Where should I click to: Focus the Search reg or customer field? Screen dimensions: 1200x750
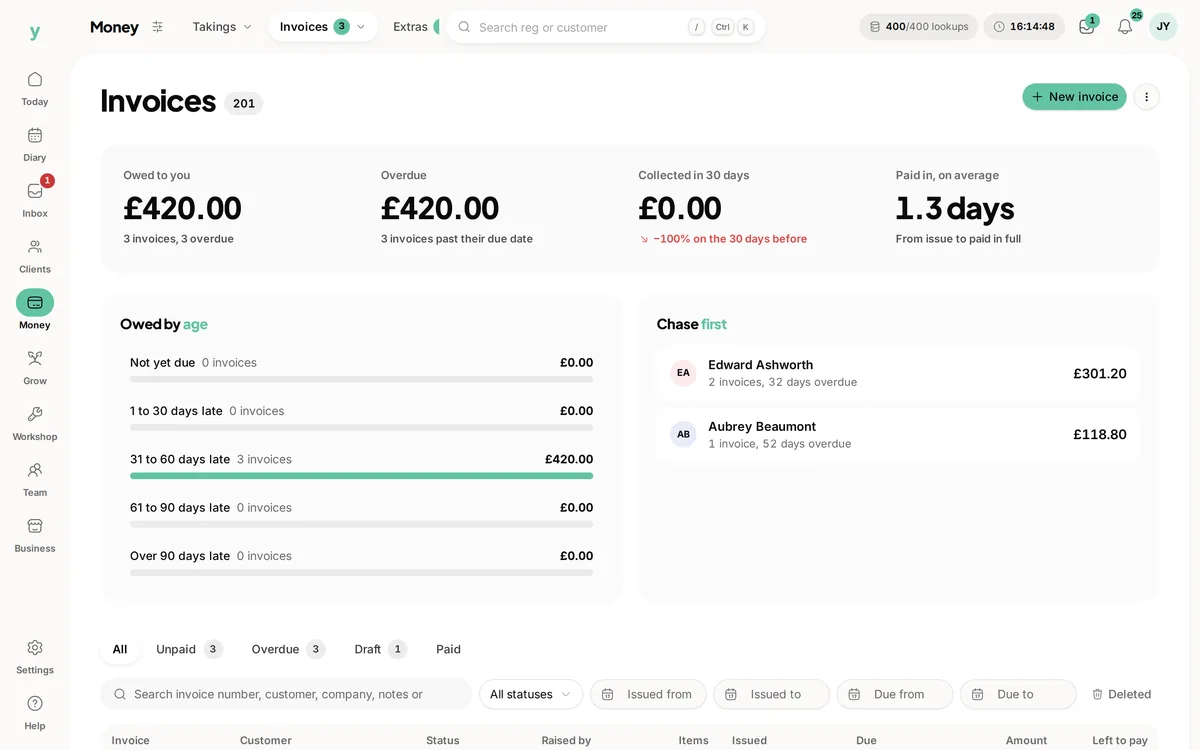(x=606, y=27)
